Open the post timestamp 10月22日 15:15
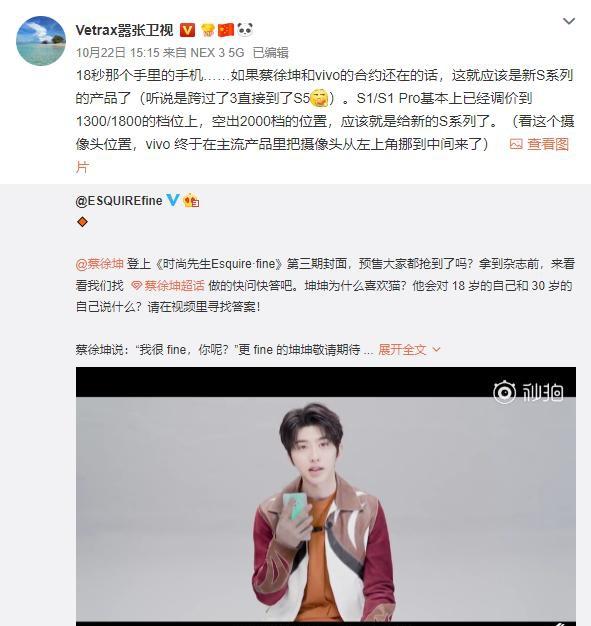Image resolution: width=591 pixels, height=626 pixels. pyautogui.click(x=117, y=53)
